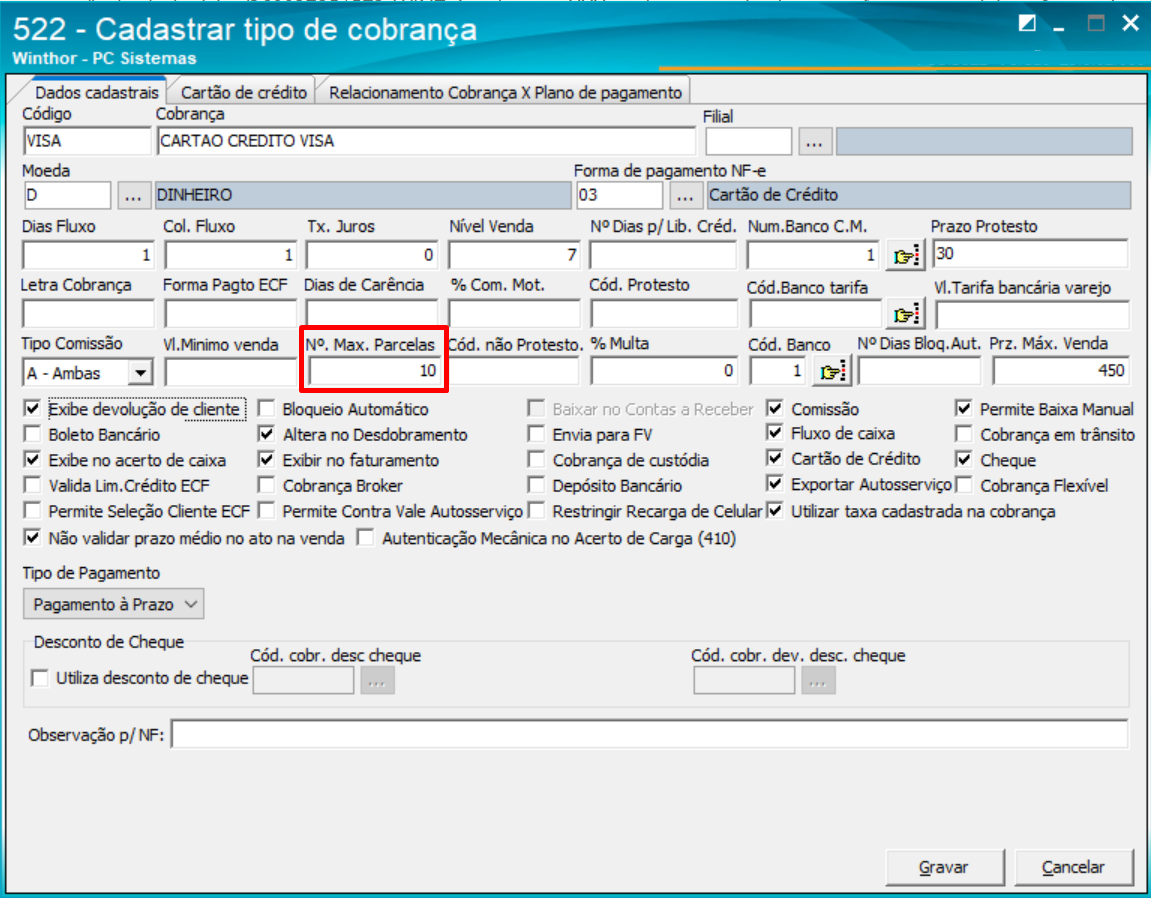Focus the Cobrança description field
Viewport: 1151px width, 898px height.
[426, 141]
